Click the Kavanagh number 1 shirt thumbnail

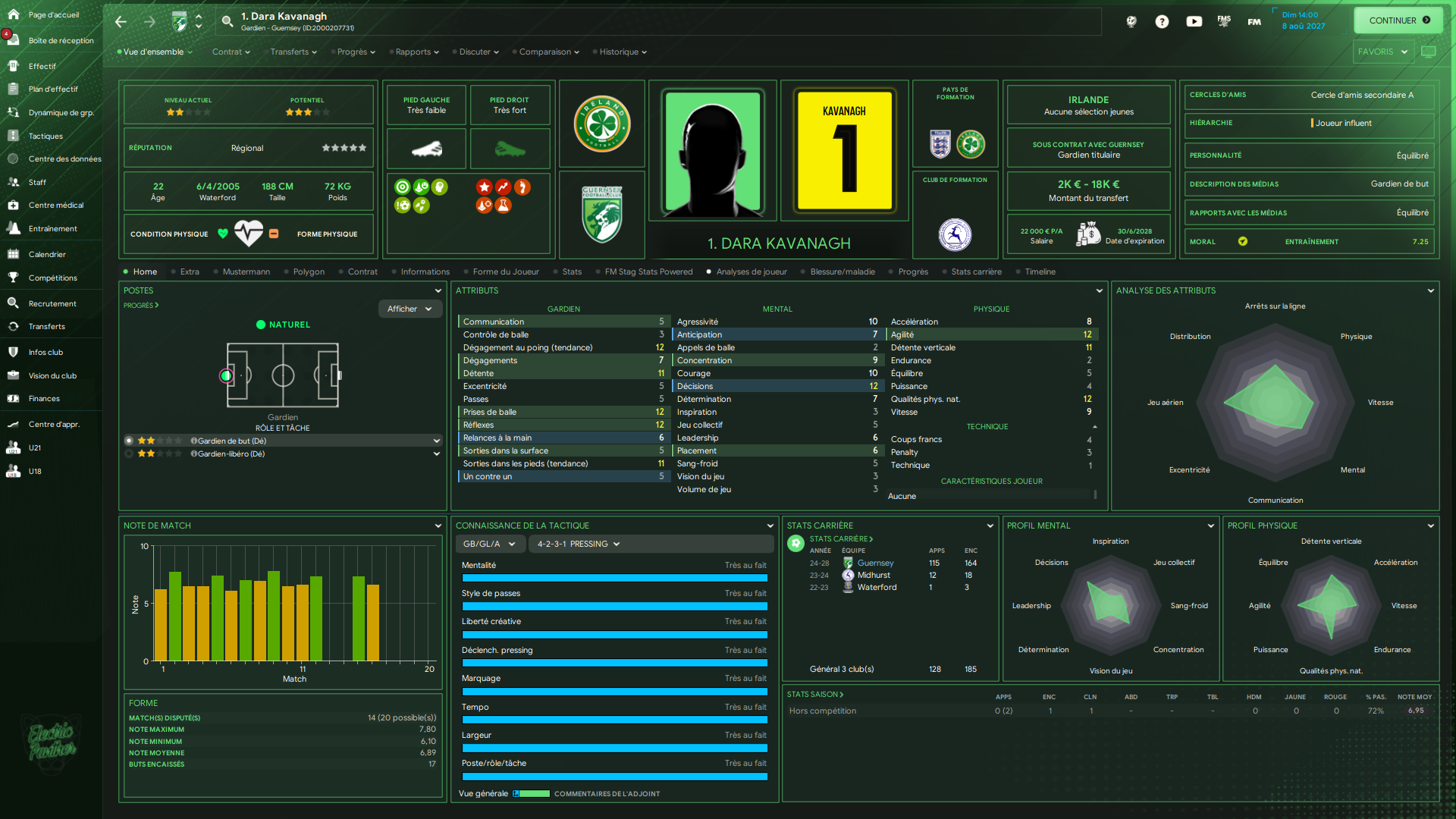pos(844,150)
